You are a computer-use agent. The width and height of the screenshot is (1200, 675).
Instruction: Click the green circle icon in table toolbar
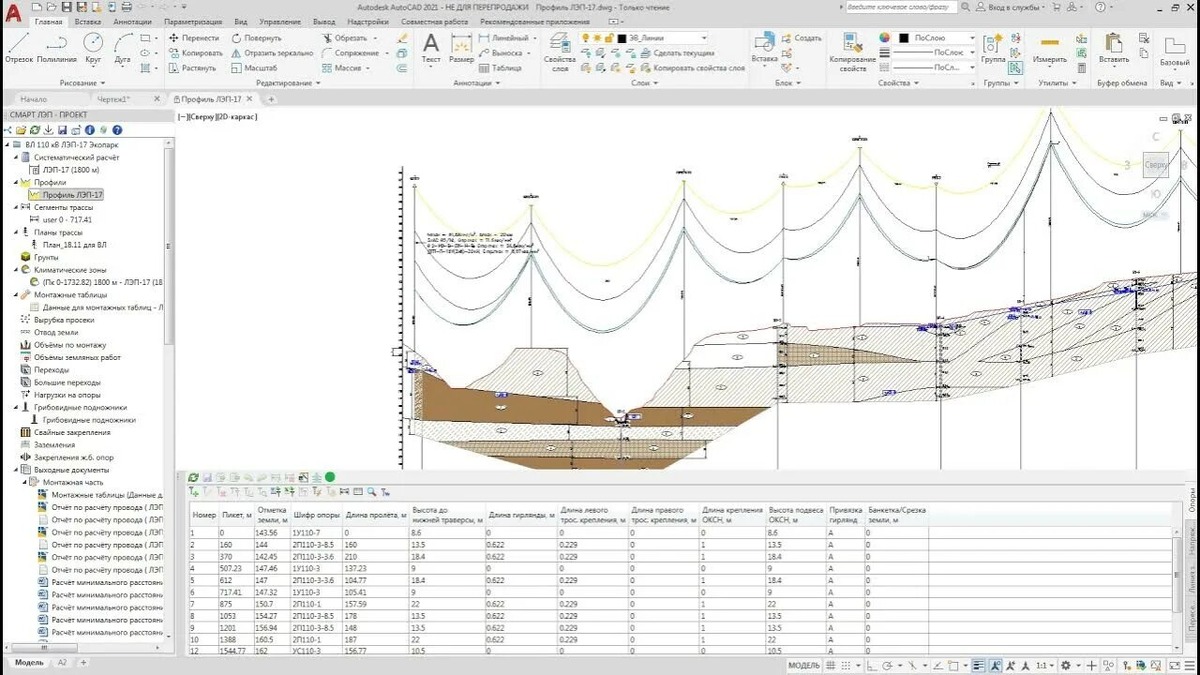pos(330,478)
